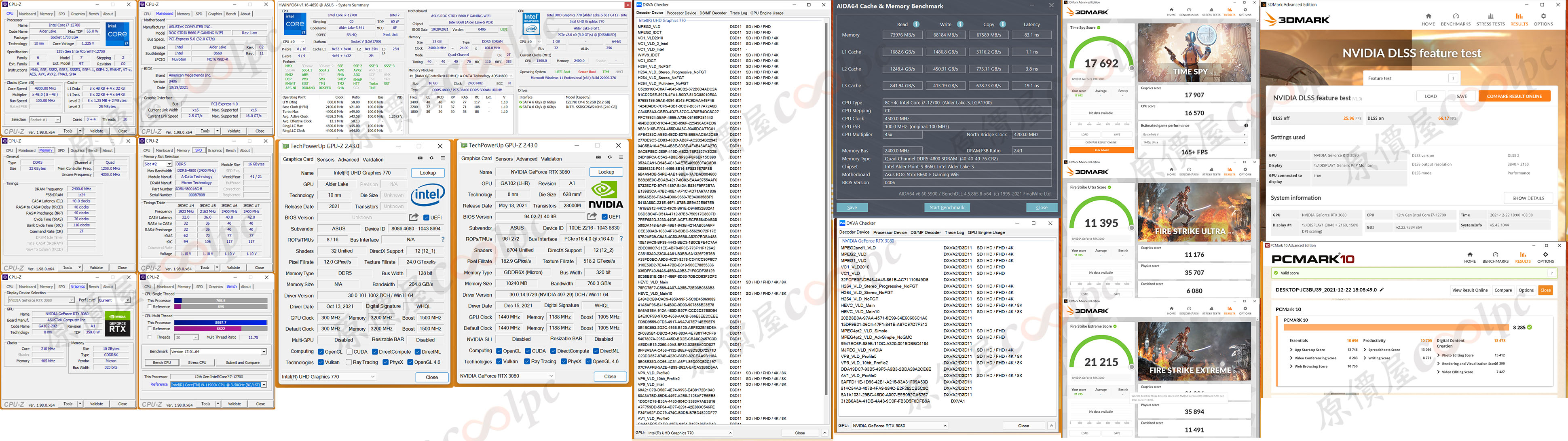Open Validation tab in RTX 3080 GPU-Z
This screenshot has width=1568, height=441.
[552, 159]
